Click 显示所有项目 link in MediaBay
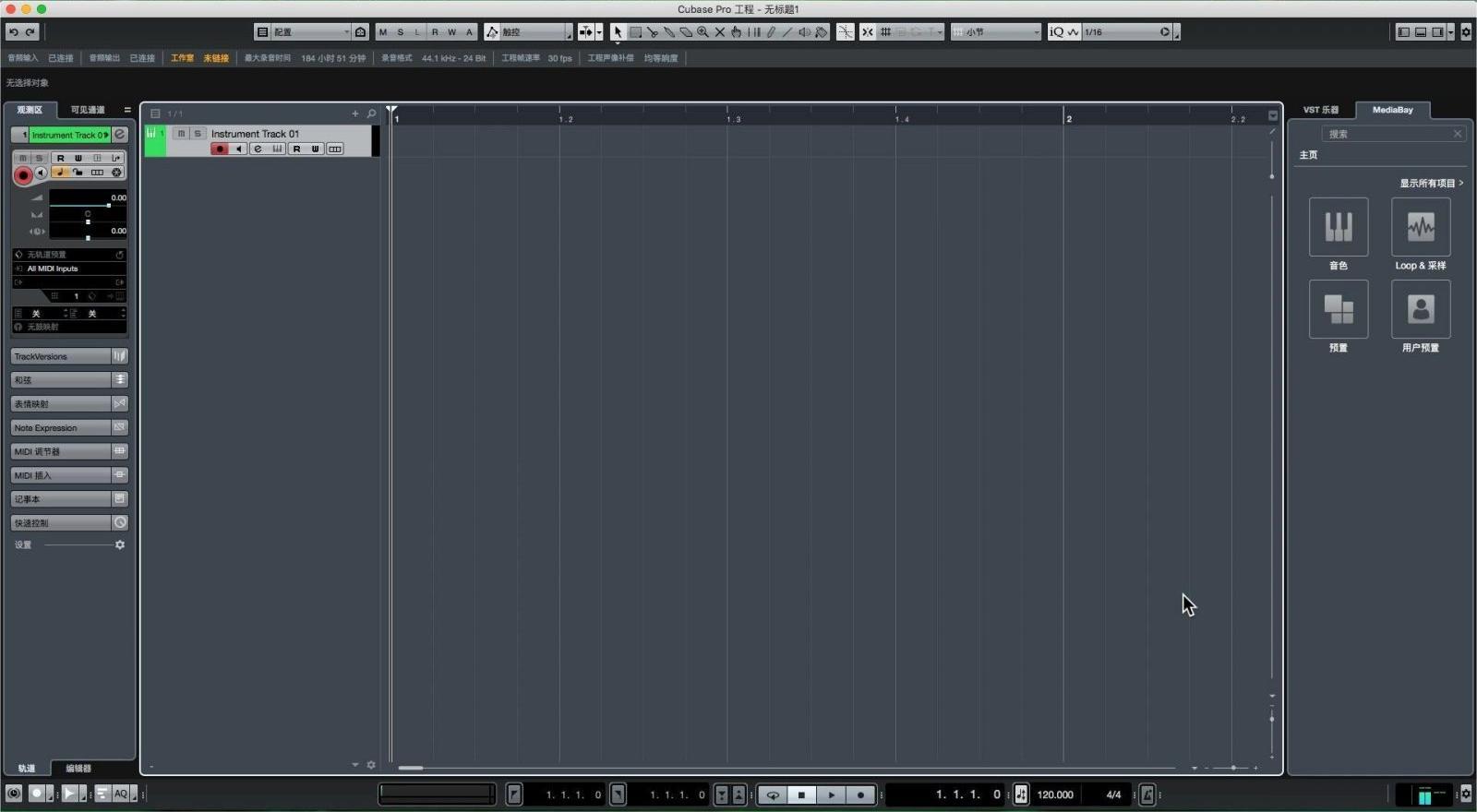Screen dimensions: 1477x812 1431,183
